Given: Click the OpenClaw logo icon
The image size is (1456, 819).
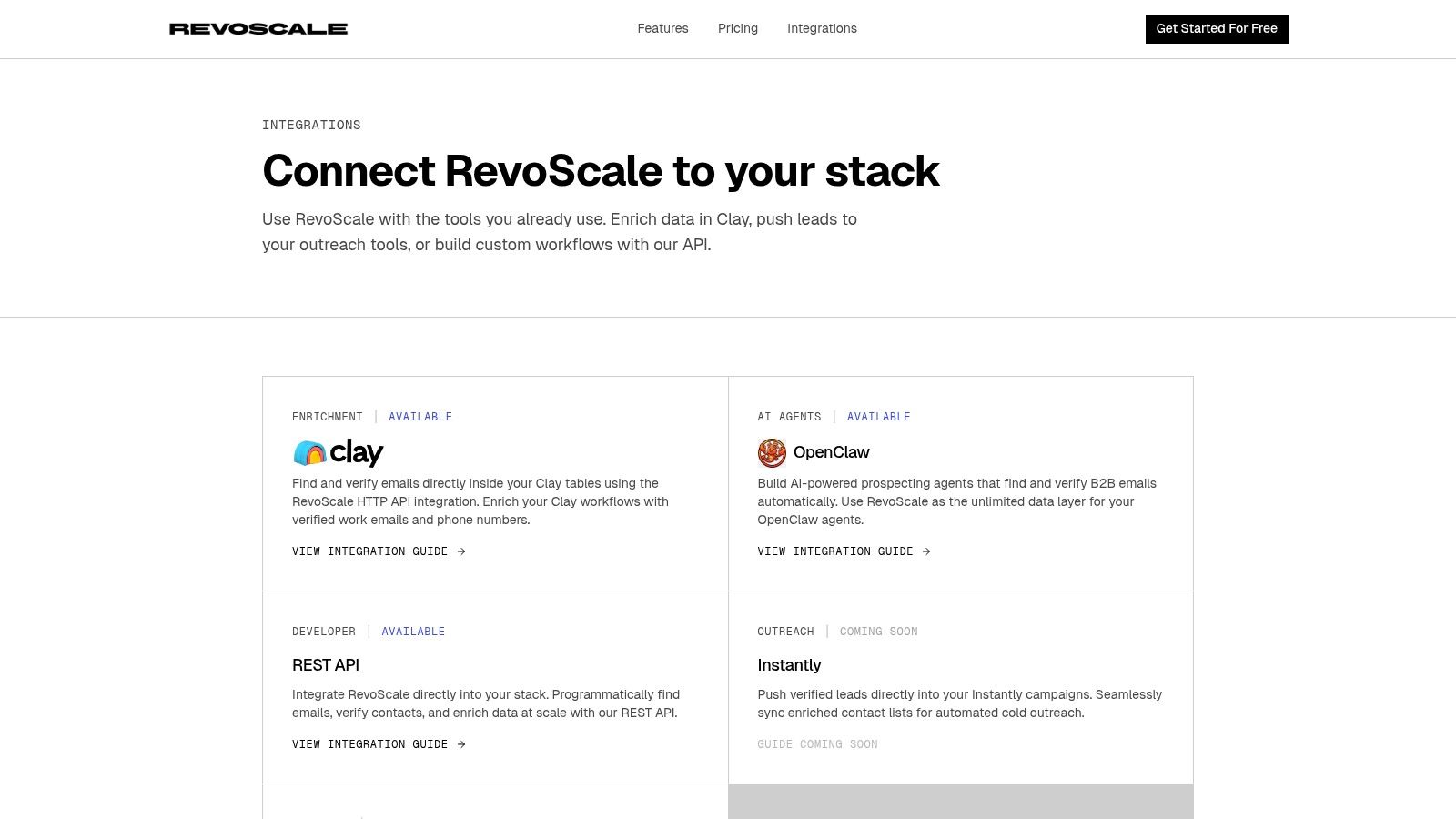Looking at the screenshot, I should click(x=772, y=452).
